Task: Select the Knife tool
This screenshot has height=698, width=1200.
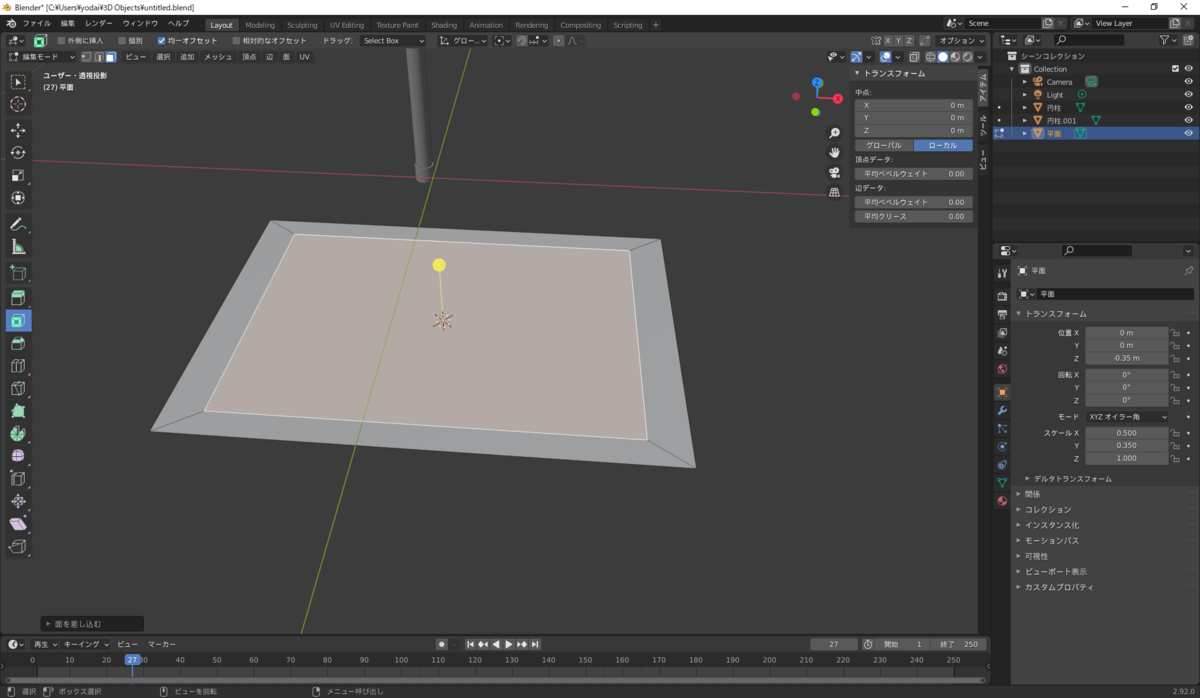Action: tap(18, 388)
